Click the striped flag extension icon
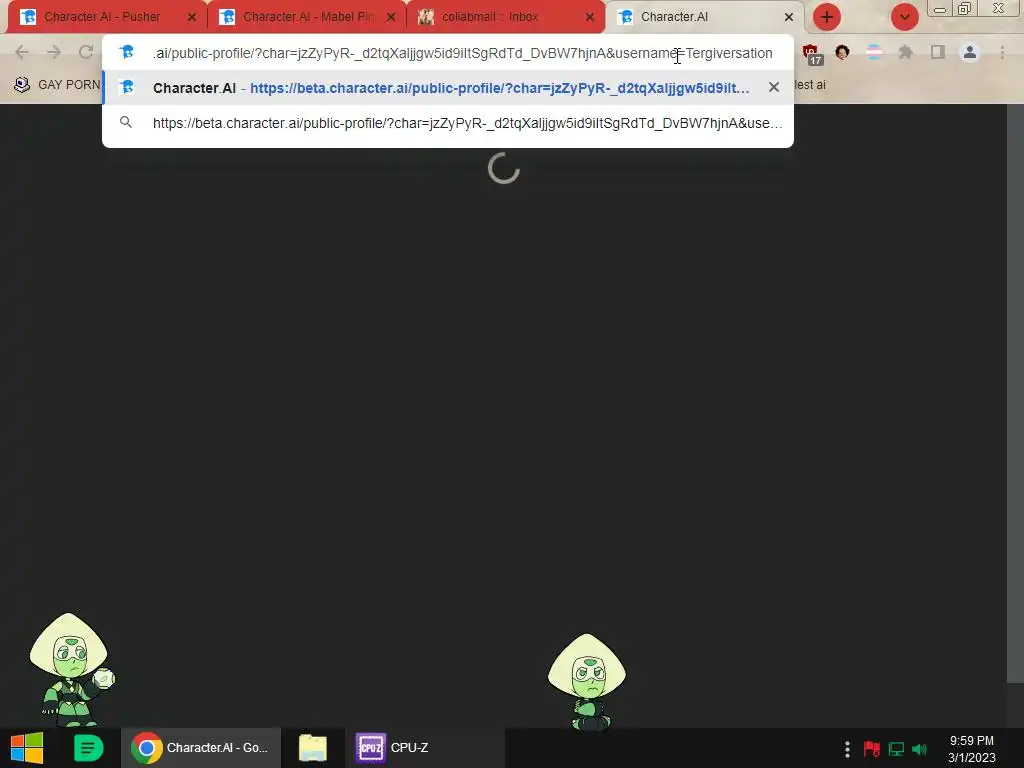The height and width of the screenshot is (768, 1024). [874, 52]
